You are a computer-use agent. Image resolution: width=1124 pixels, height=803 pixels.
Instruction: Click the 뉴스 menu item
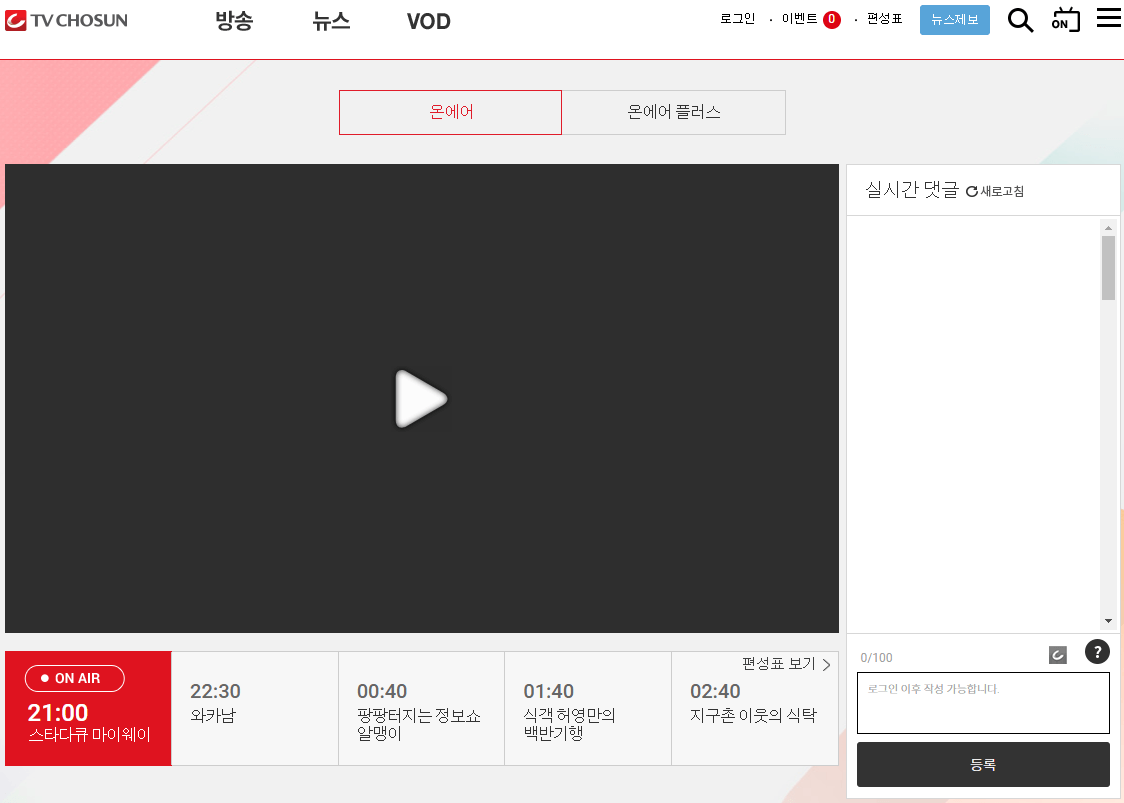[331, 21]
